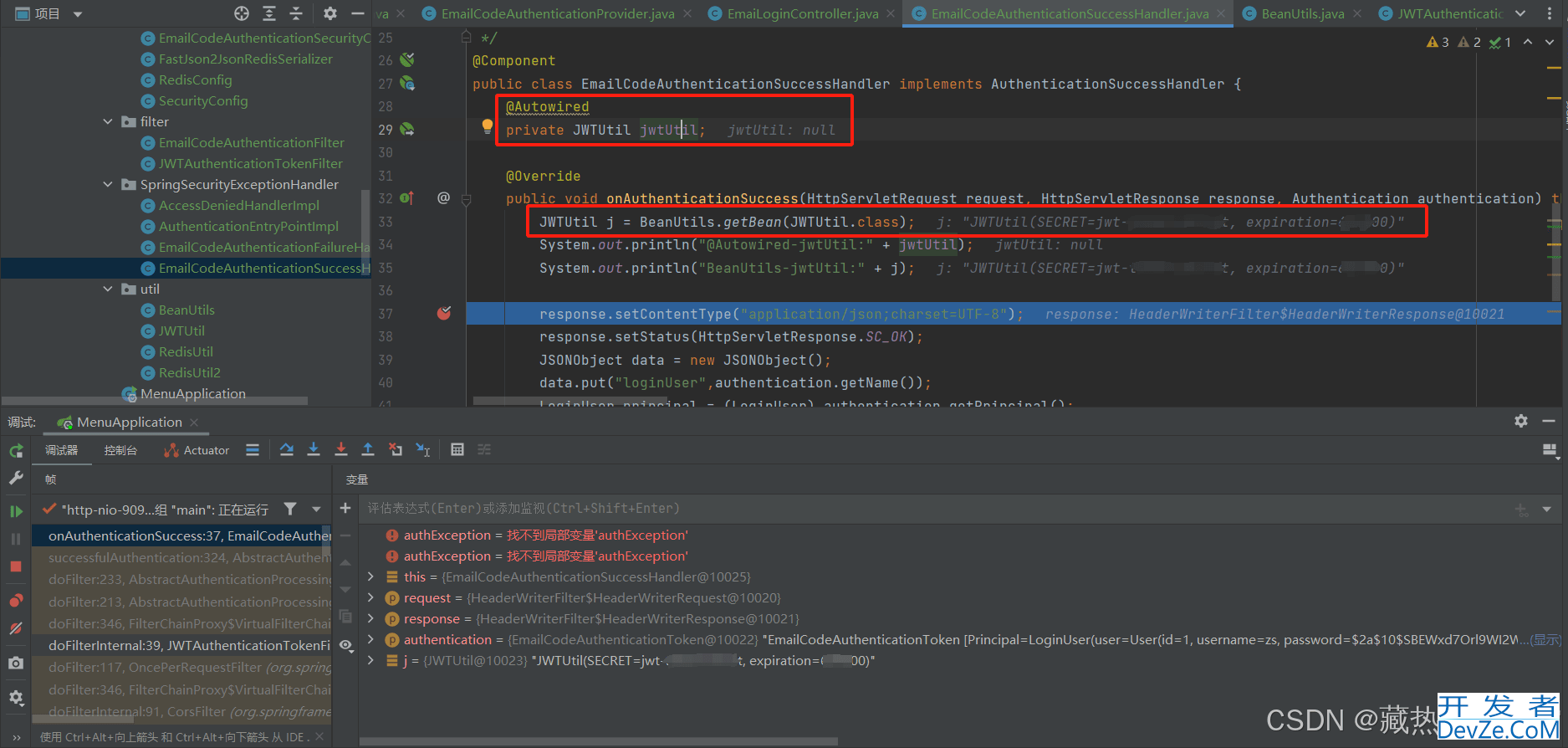The width and height of the screenshot is (1568, 748).
Task: Click threads view lines icon beside Actuator
Action: point(253,449)
